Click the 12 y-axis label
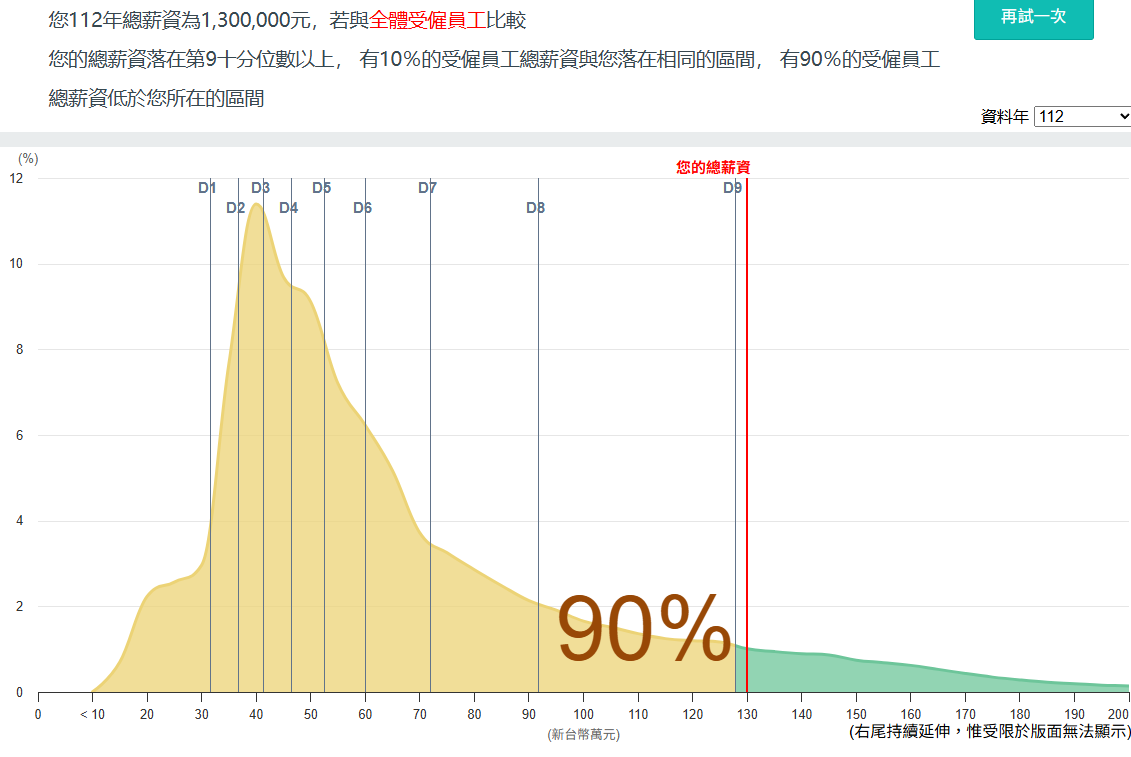Screen dimensions: 1131x757 tap(16, 178)
